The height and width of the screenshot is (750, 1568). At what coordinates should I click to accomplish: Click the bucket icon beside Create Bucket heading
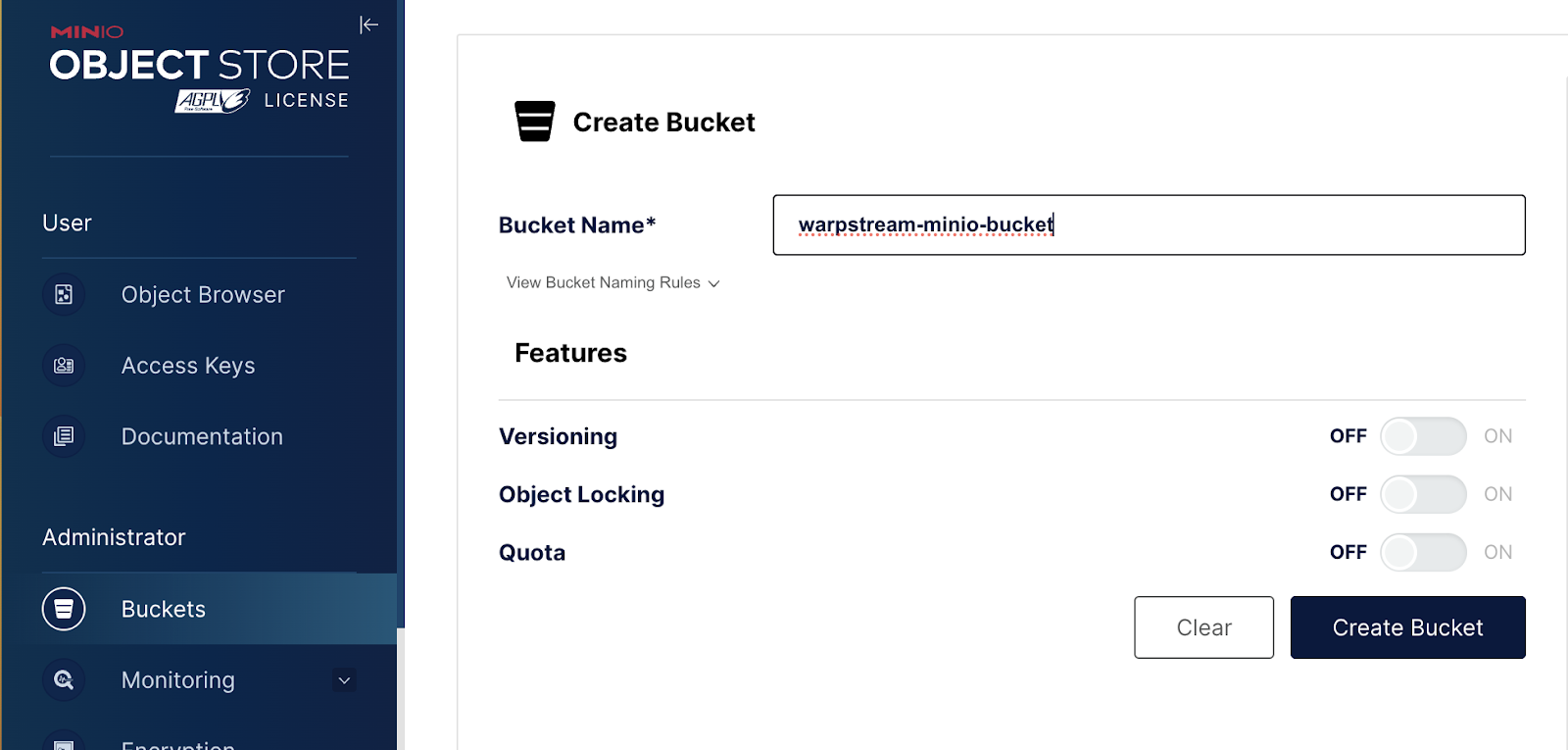point(535,122)
